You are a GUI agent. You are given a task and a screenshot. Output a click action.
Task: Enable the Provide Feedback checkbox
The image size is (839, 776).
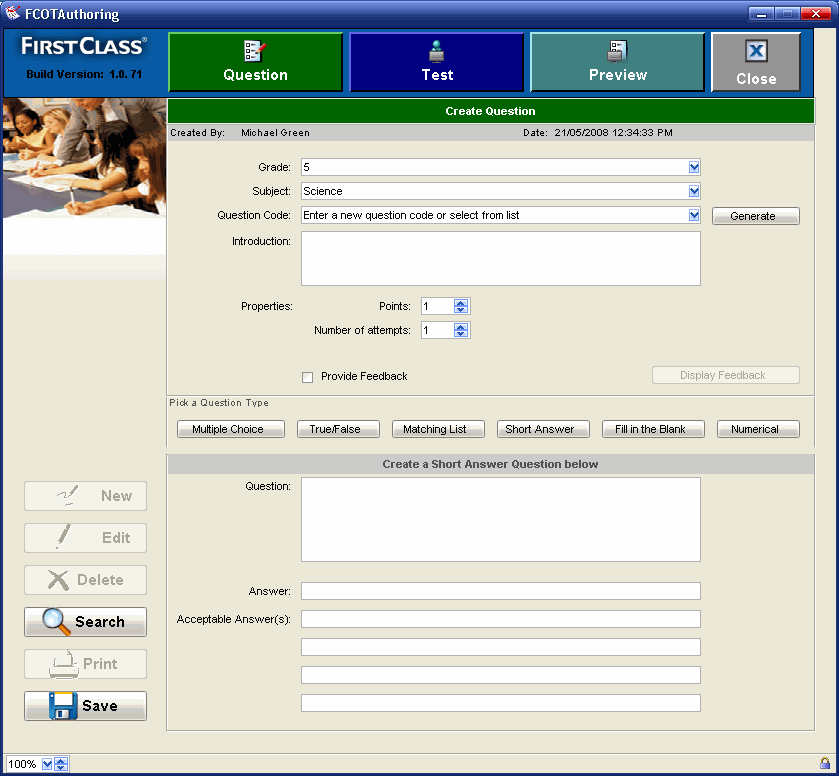point(308,377)
